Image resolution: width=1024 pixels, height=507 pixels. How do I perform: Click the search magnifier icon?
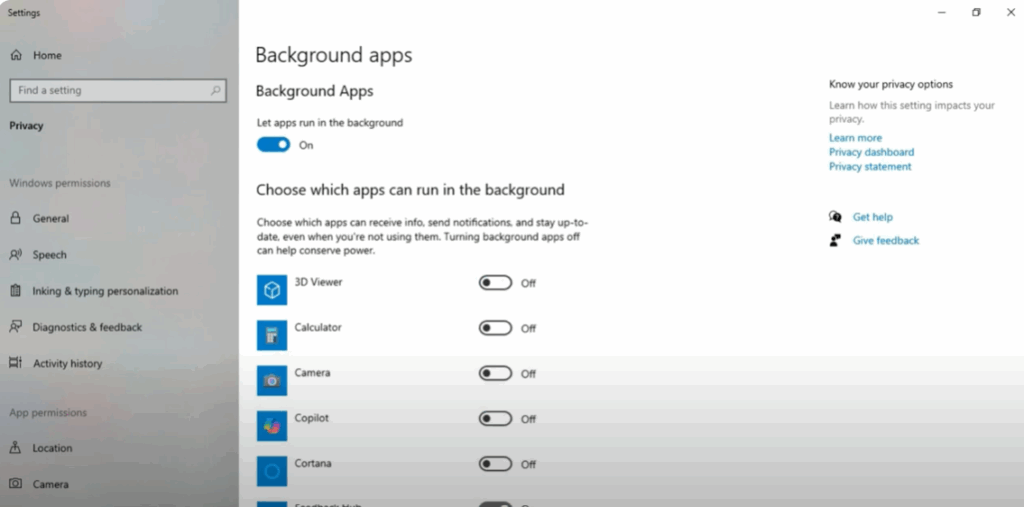[x=216, y=90]
